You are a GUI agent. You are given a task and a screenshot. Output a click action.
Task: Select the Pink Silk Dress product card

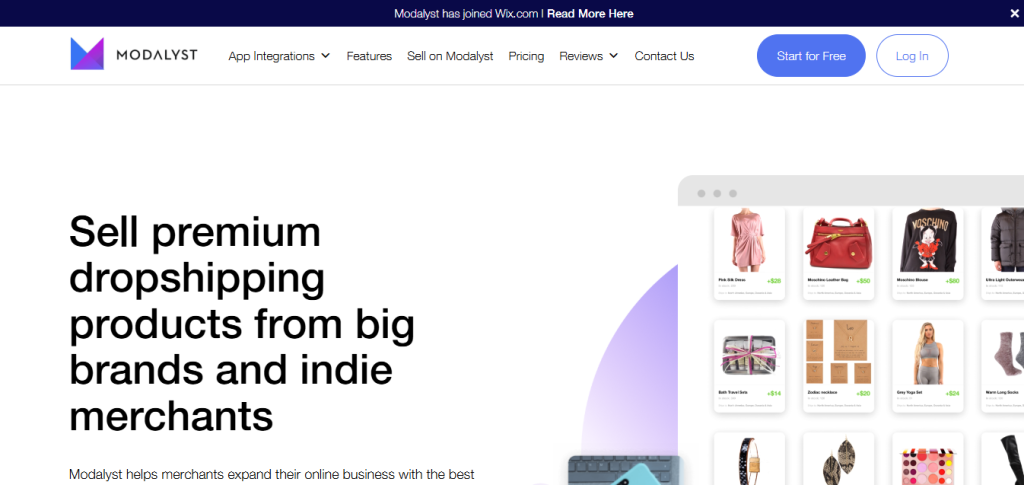pyautogui.click(x=749, y=253)
